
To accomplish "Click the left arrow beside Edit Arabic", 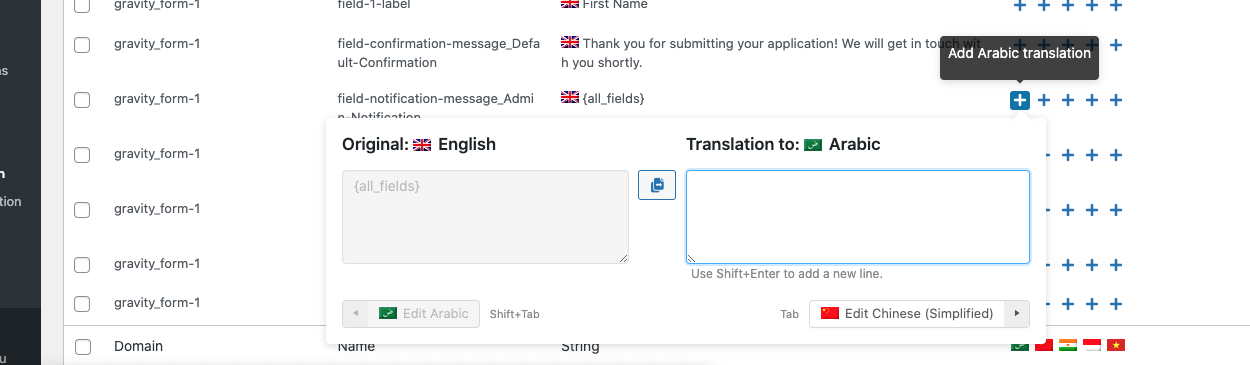I will [355, 313].
